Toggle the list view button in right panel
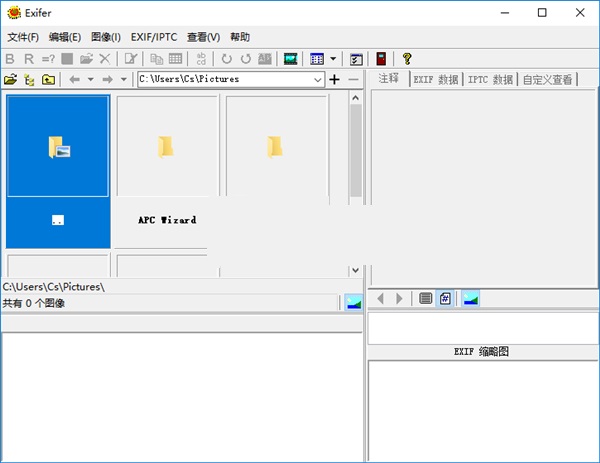Viewport: 600px width, 463px height. [426, 298]
